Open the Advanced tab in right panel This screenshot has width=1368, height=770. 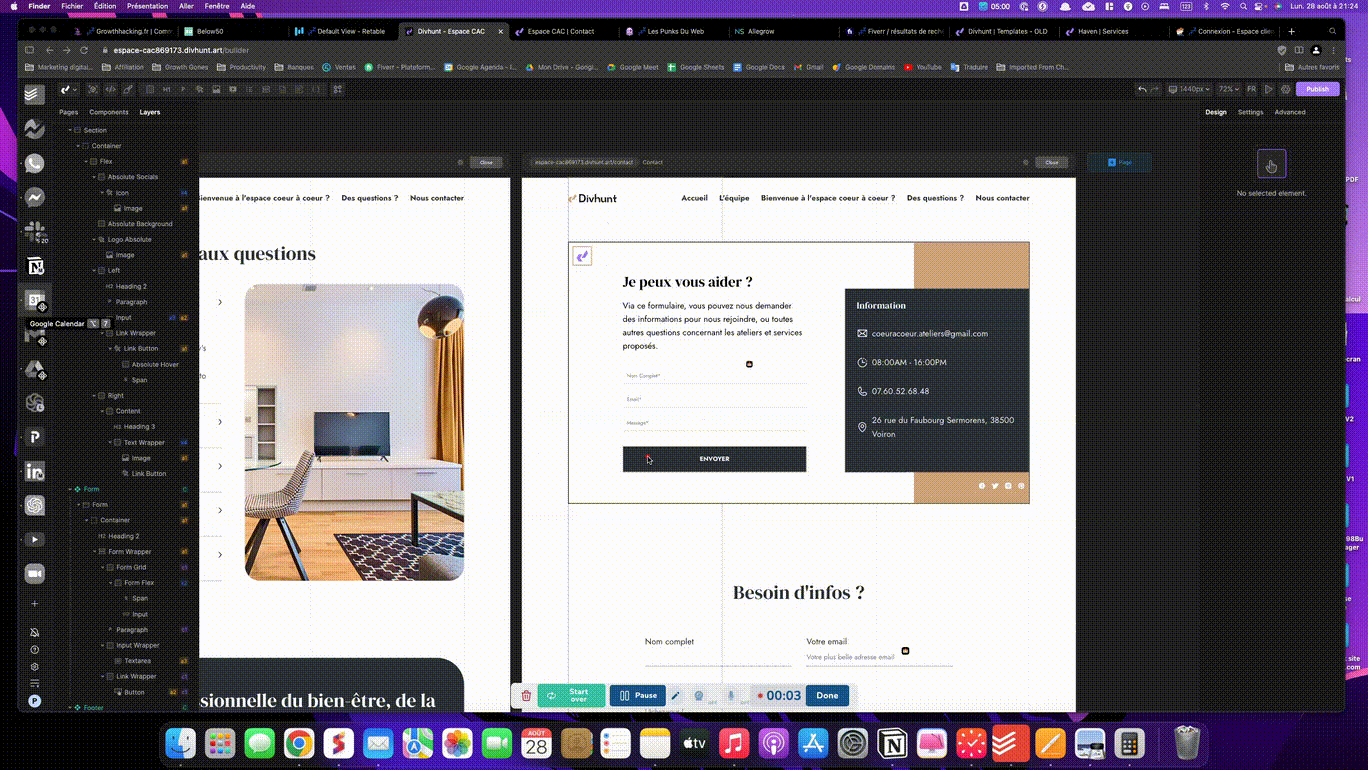[x=1290, y=112]
